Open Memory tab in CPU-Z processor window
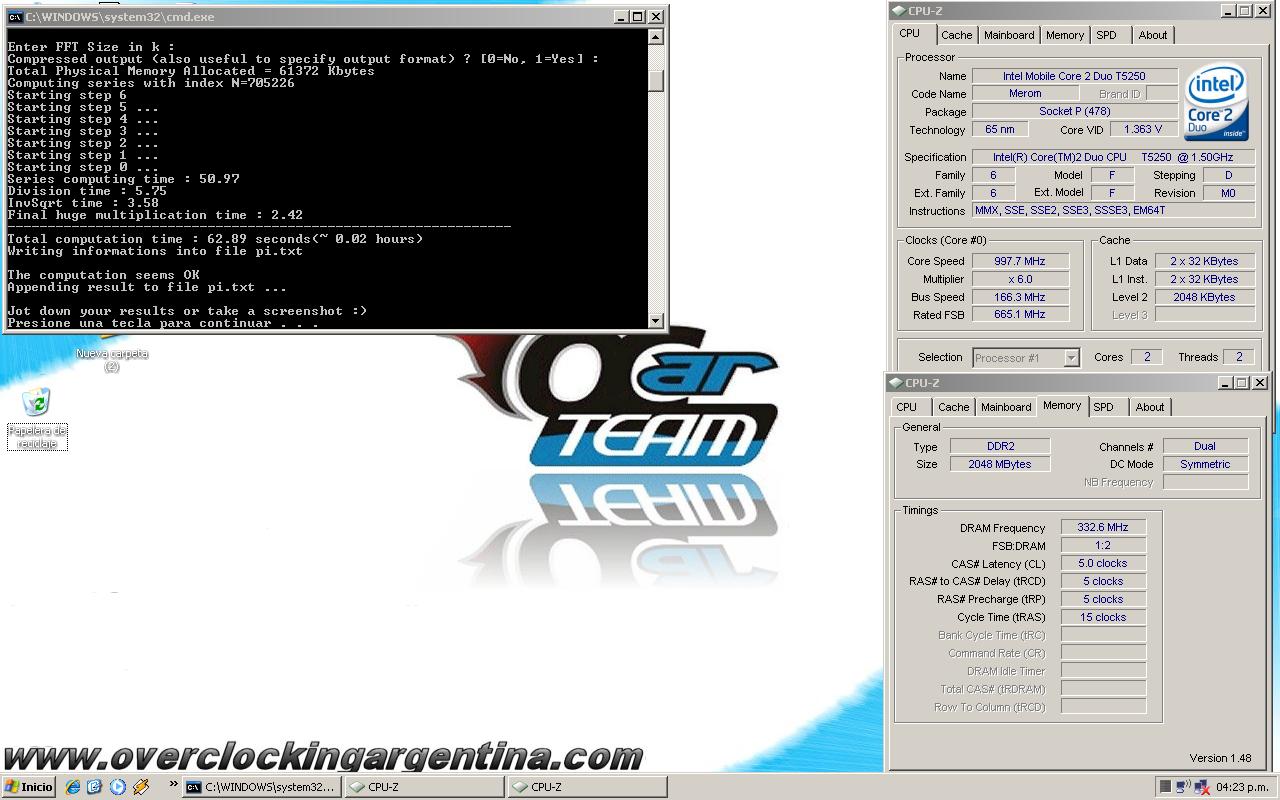 (x=1065, y=35)
